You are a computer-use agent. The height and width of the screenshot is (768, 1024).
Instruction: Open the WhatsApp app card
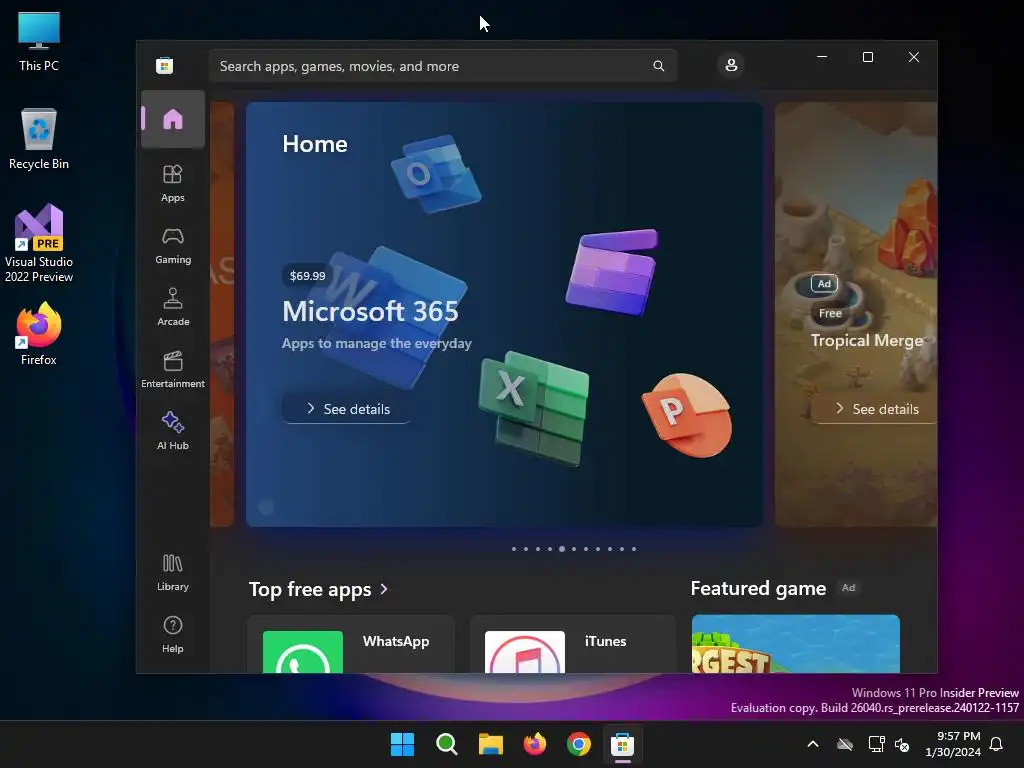coord(351,644)
